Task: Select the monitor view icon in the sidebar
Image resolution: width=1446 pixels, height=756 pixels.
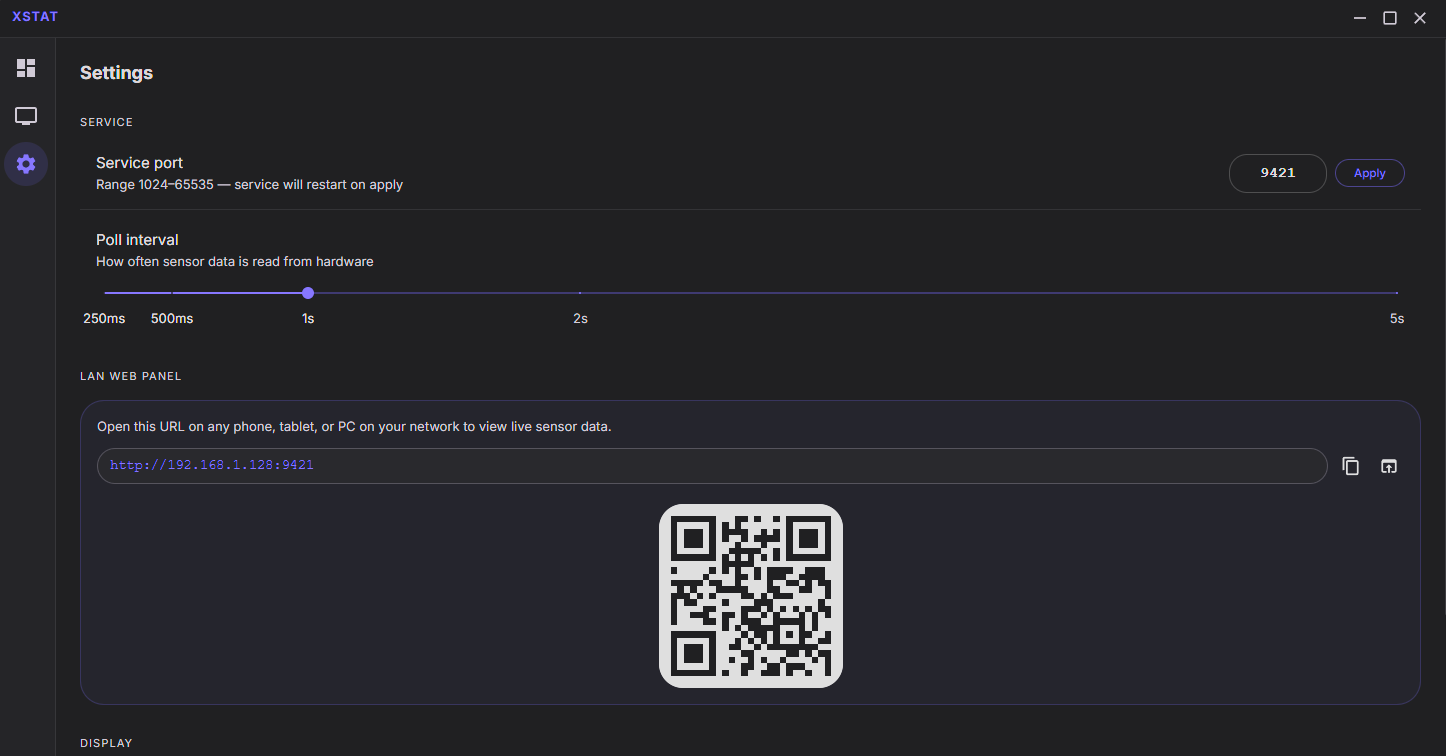Action: tap(25, 116)
